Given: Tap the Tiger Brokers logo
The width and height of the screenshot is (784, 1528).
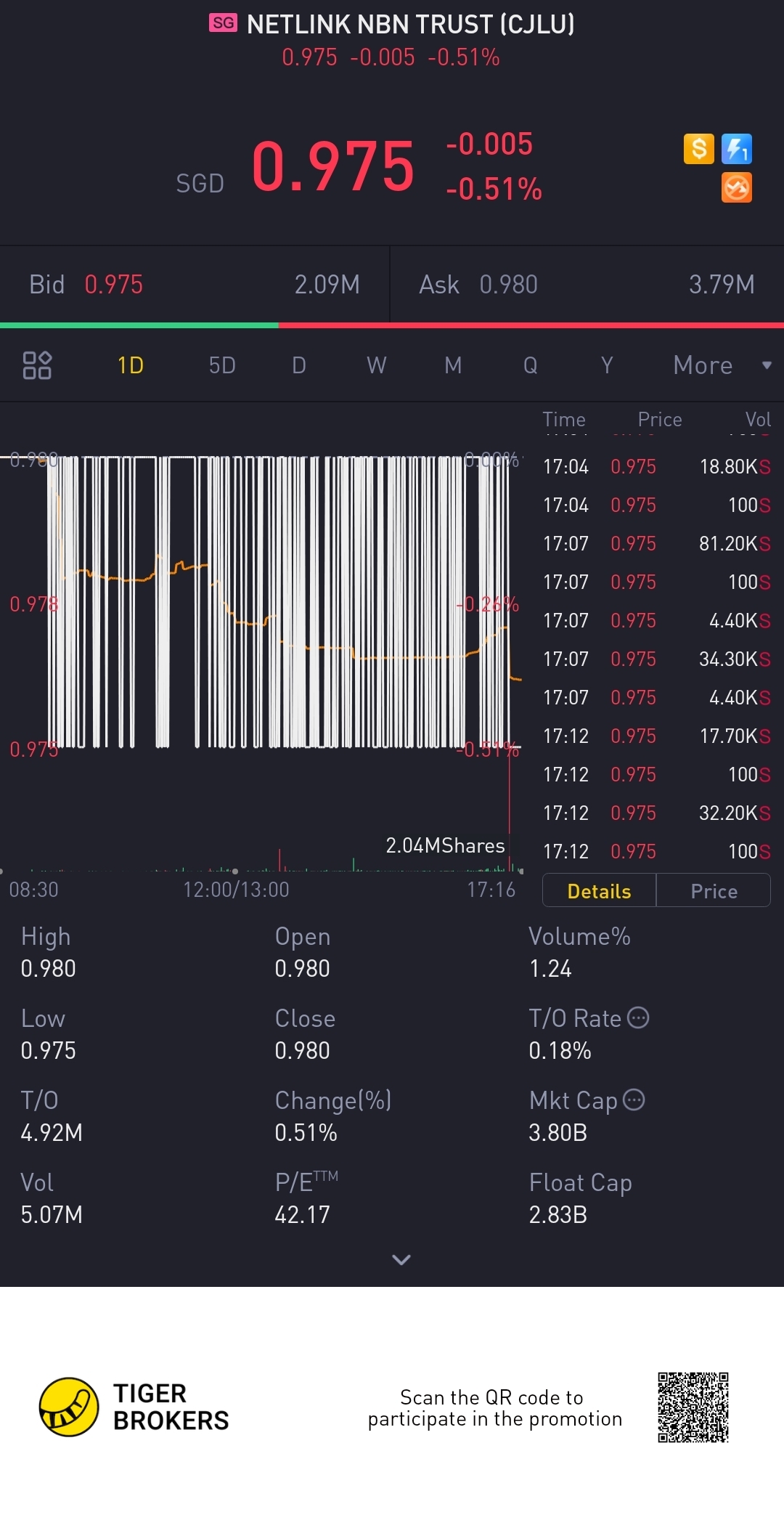Looking at the screenshot, I should coord(134,1407).
